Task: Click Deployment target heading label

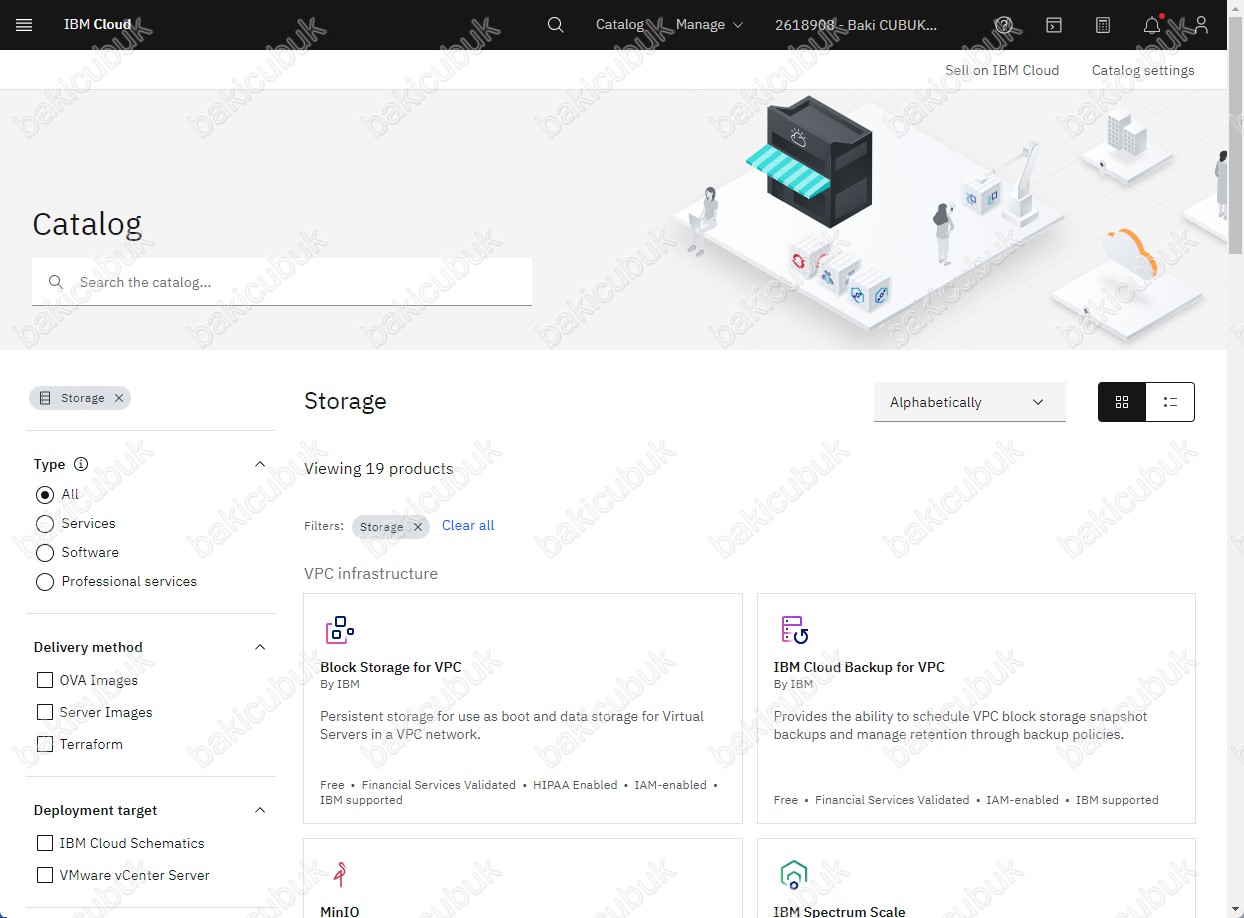Action: coord(95,810)
